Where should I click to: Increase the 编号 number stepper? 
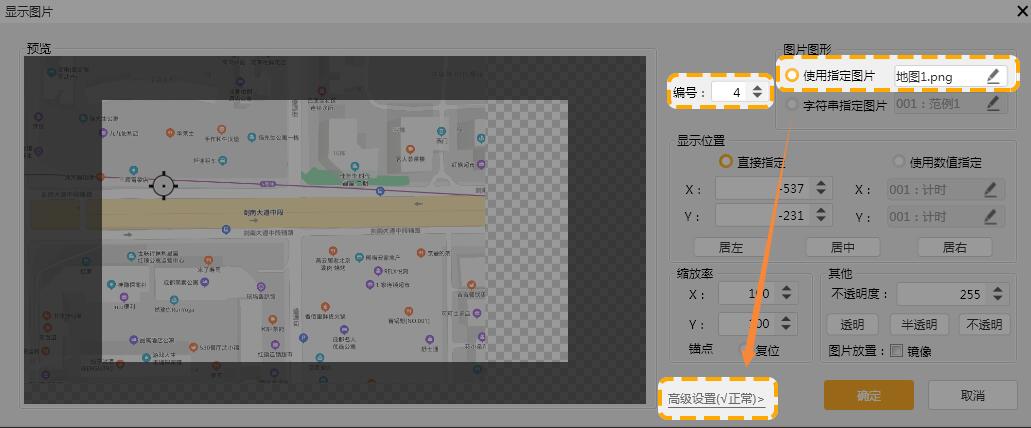pyautogui.click(x=757, y=87)
